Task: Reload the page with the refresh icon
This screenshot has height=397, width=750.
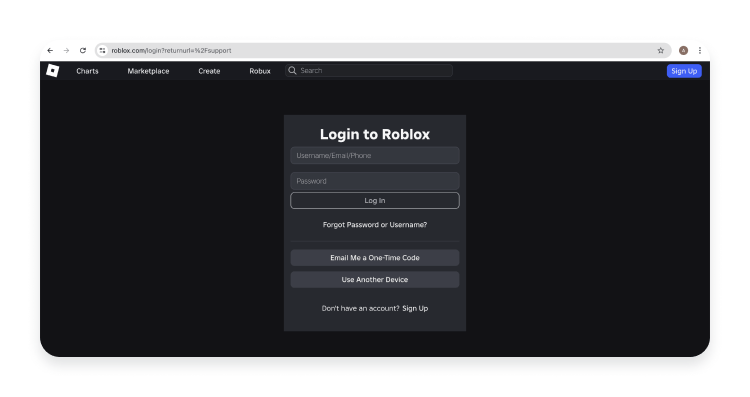Action: tap(83, 50)
